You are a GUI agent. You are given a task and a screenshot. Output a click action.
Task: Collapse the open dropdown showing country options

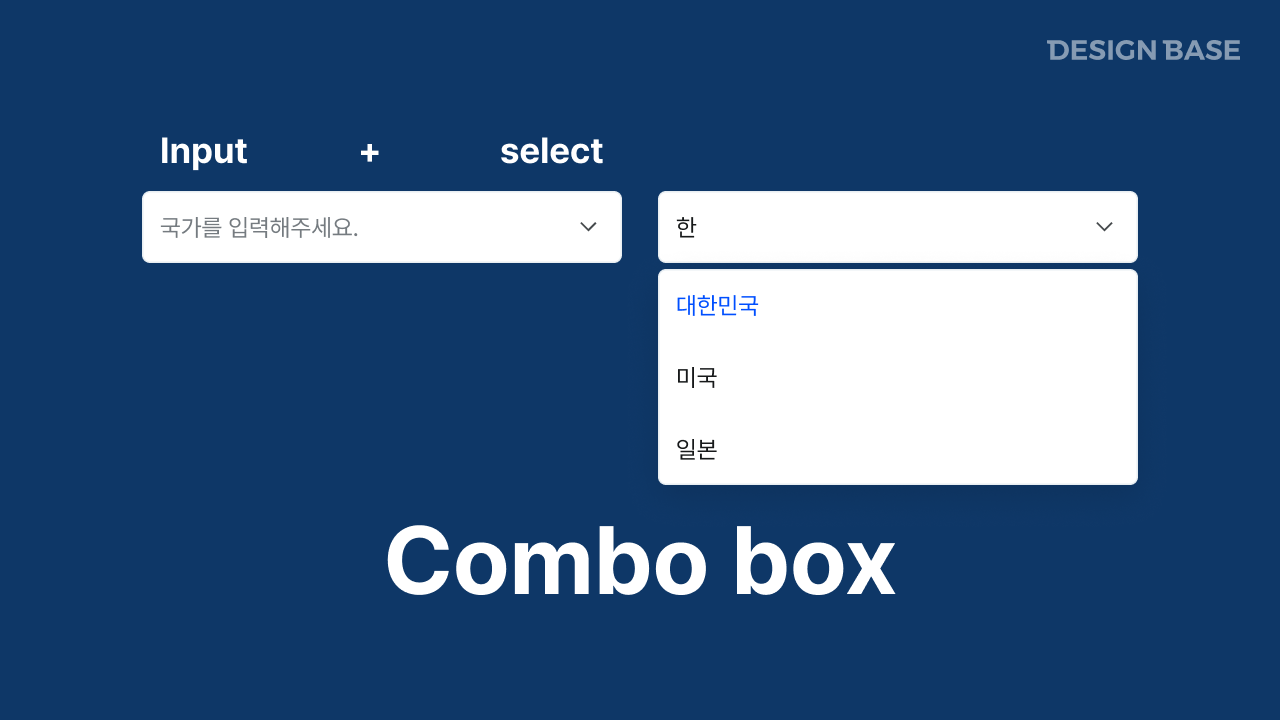point(1104,227)
